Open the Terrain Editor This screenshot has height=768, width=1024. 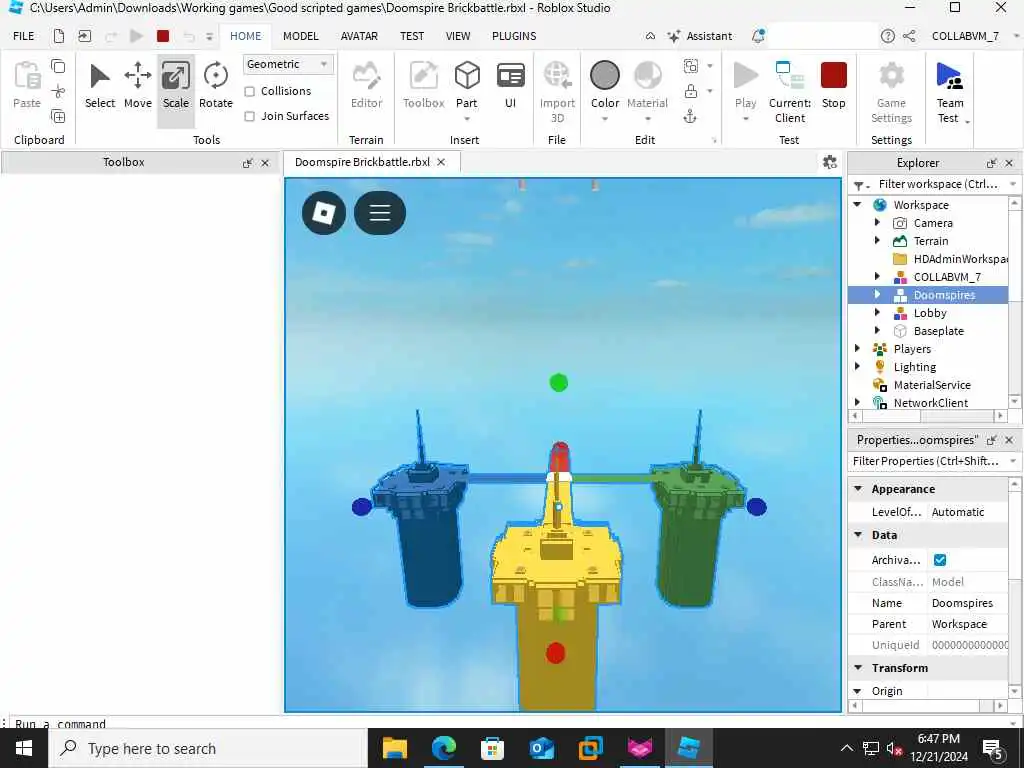pyautogui.click(x=366, y=86)
